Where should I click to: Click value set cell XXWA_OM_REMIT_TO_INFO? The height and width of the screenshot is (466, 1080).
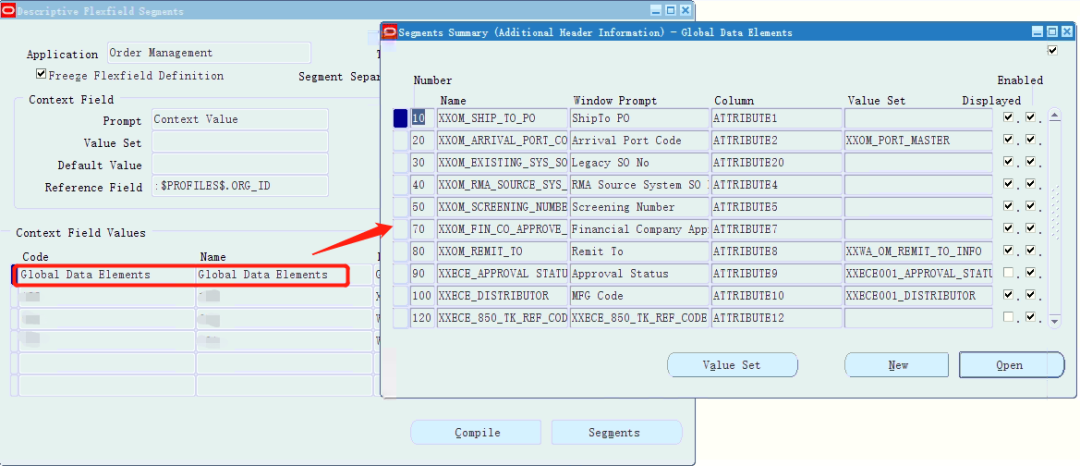point(919,251)
